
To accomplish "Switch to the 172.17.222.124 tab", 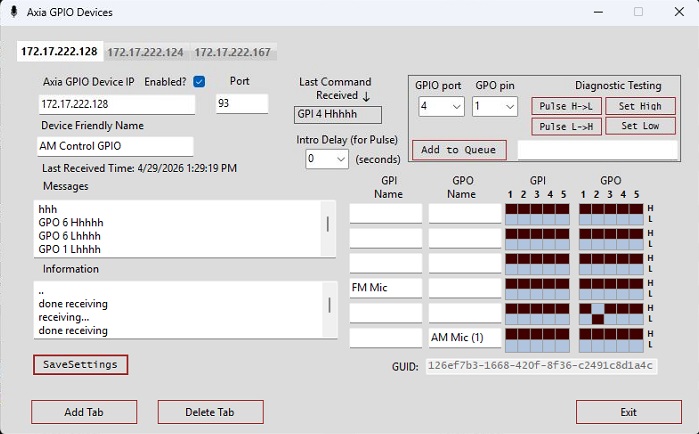I will [145, 51].
